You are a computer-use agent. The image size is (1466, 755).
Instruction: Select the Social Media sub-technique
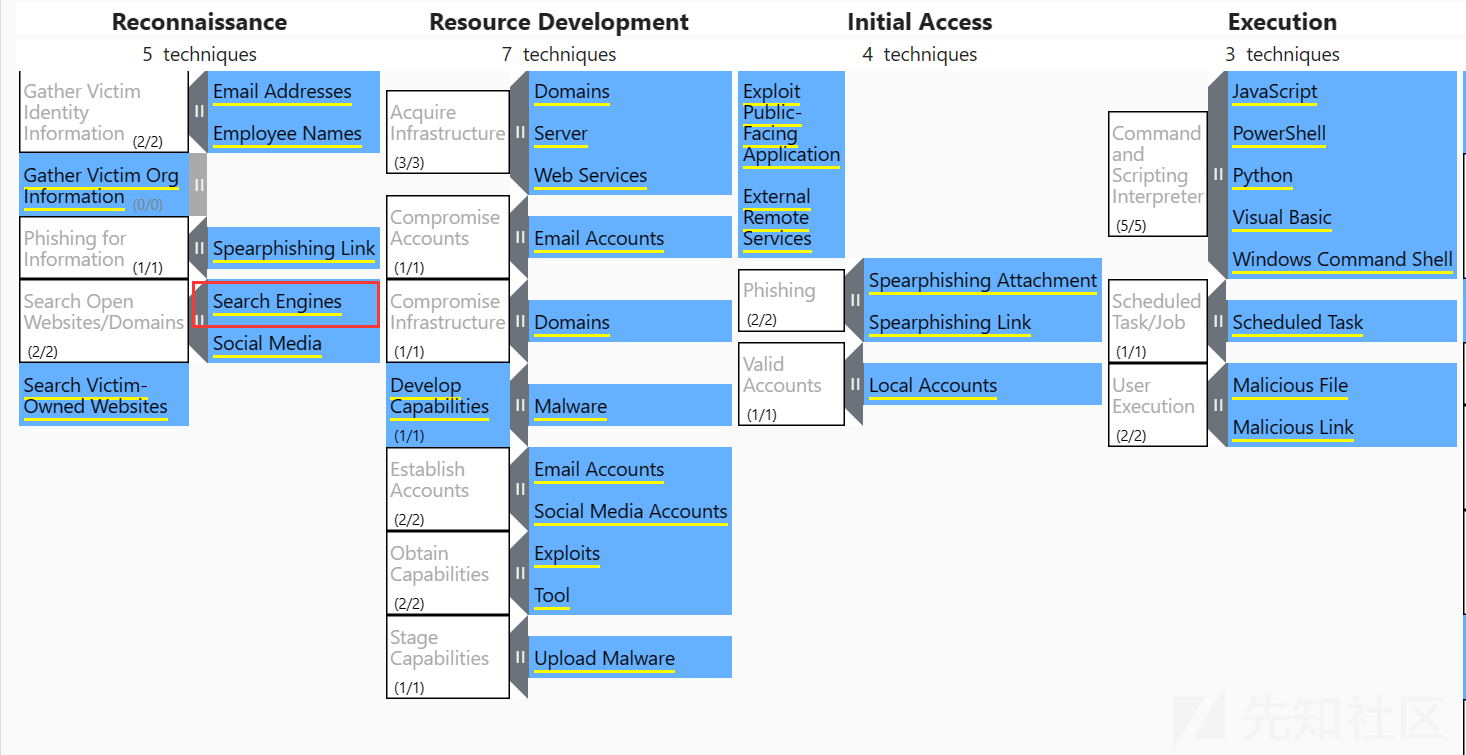pos(293,343)
